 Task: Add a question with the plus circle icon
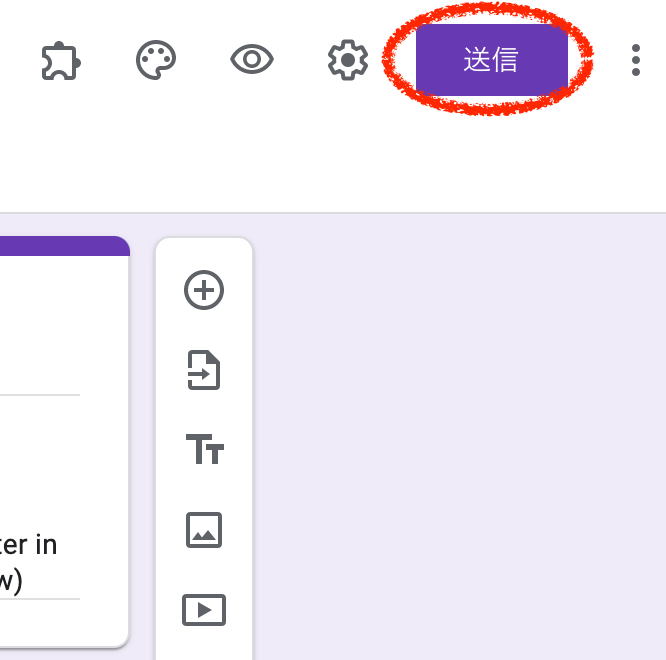point(204,290)
